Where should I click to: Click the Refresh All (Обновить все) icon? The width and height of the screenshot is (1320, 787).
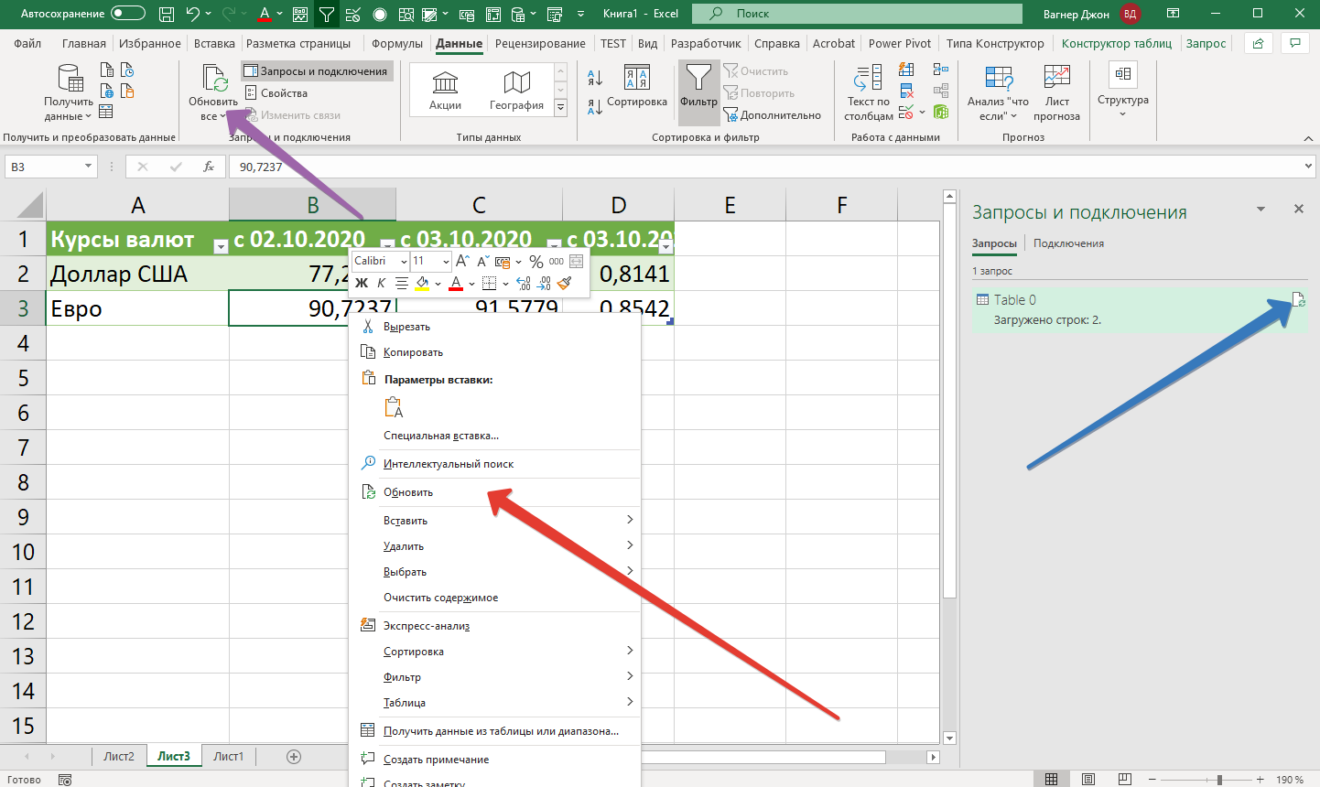pyautogui.click(x=214, y=79)
